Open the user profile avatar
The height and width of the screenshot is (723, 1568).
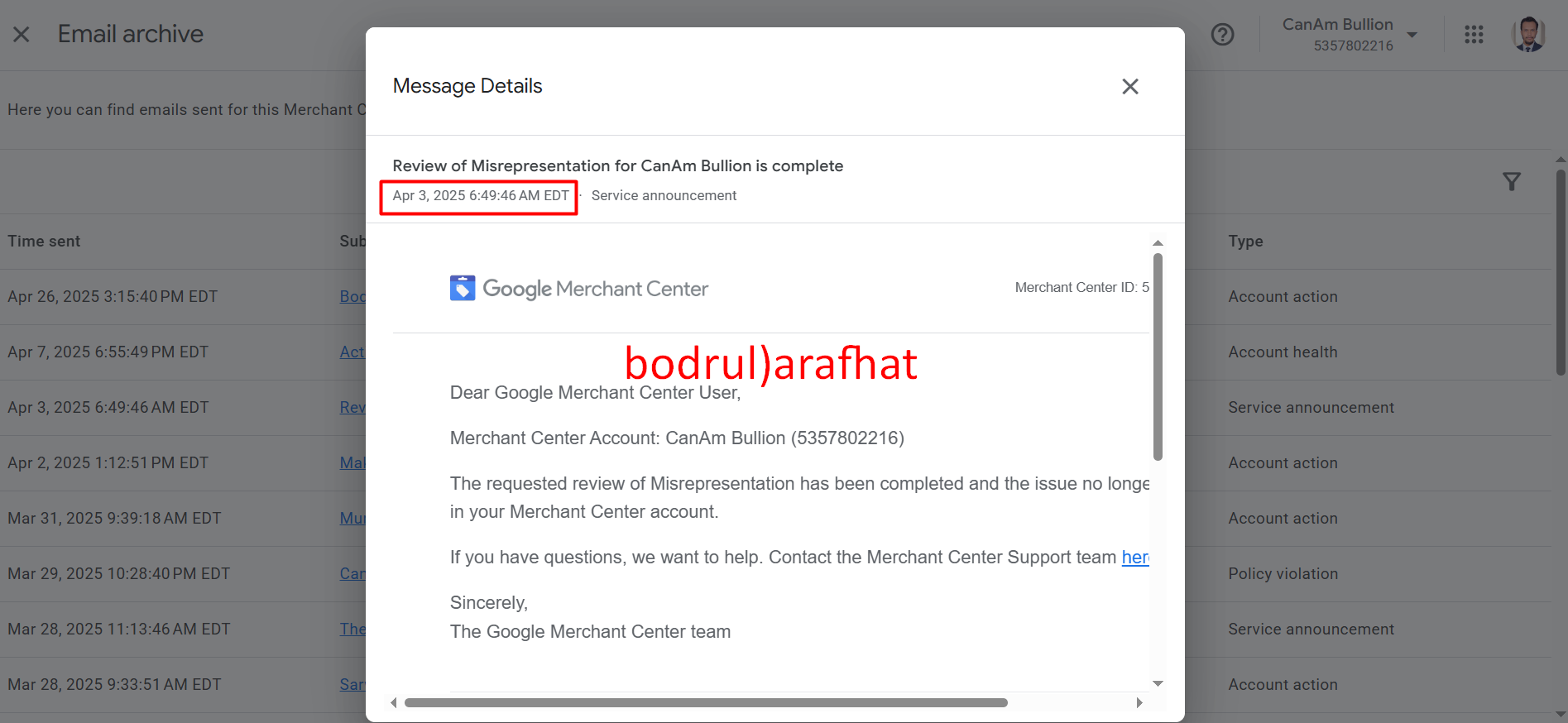click(1528, 34)
